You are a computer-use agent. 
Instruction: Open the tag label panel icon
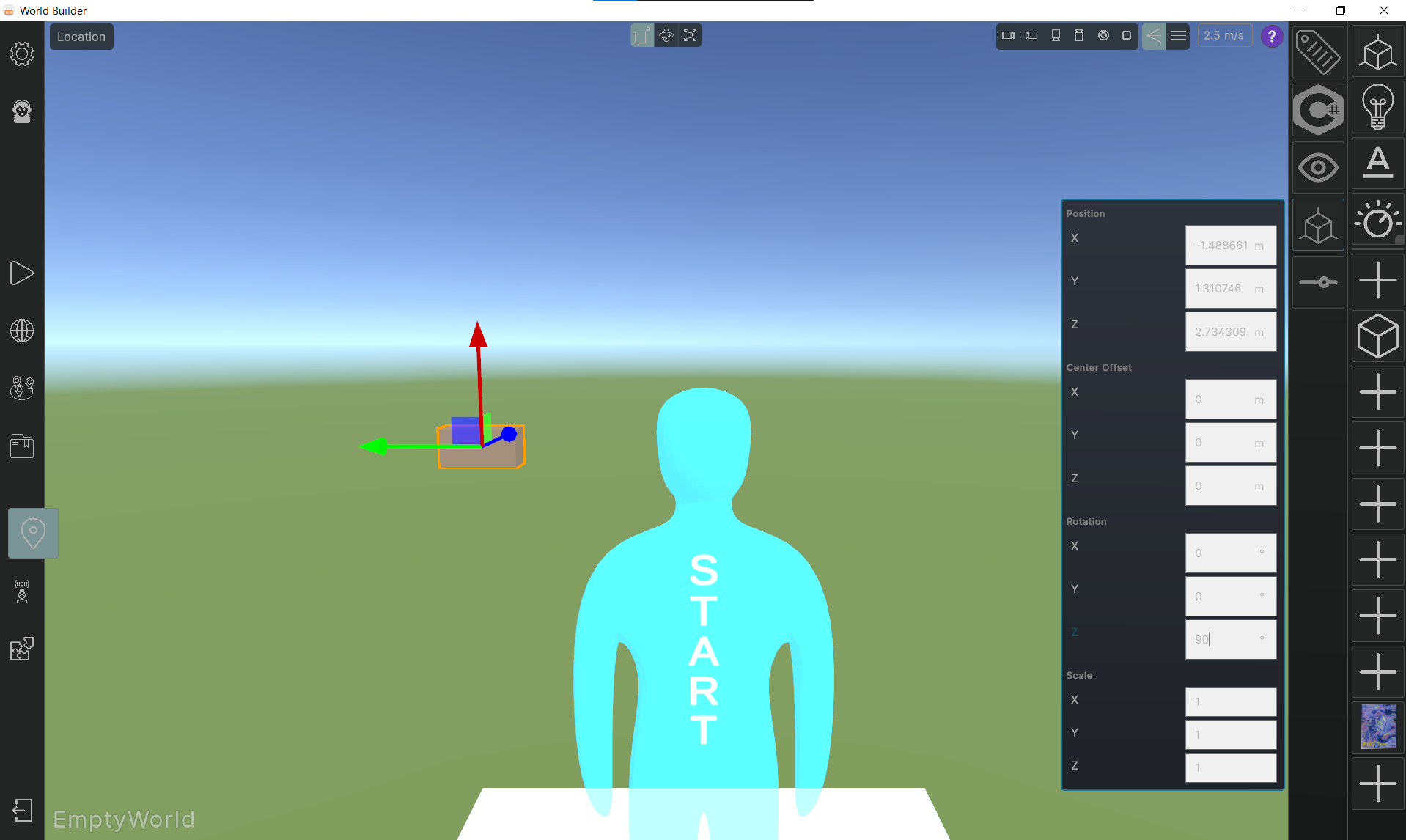pos(1317,52)
